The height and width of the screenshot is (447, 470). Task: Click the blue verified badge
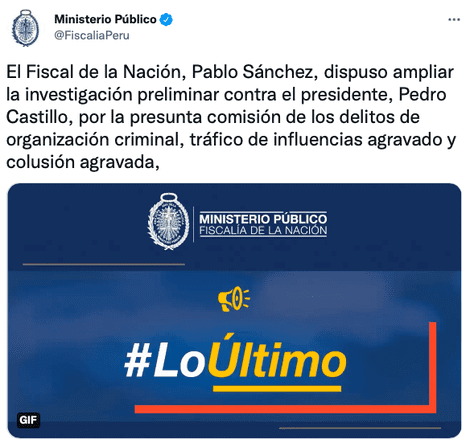point(166,20)
